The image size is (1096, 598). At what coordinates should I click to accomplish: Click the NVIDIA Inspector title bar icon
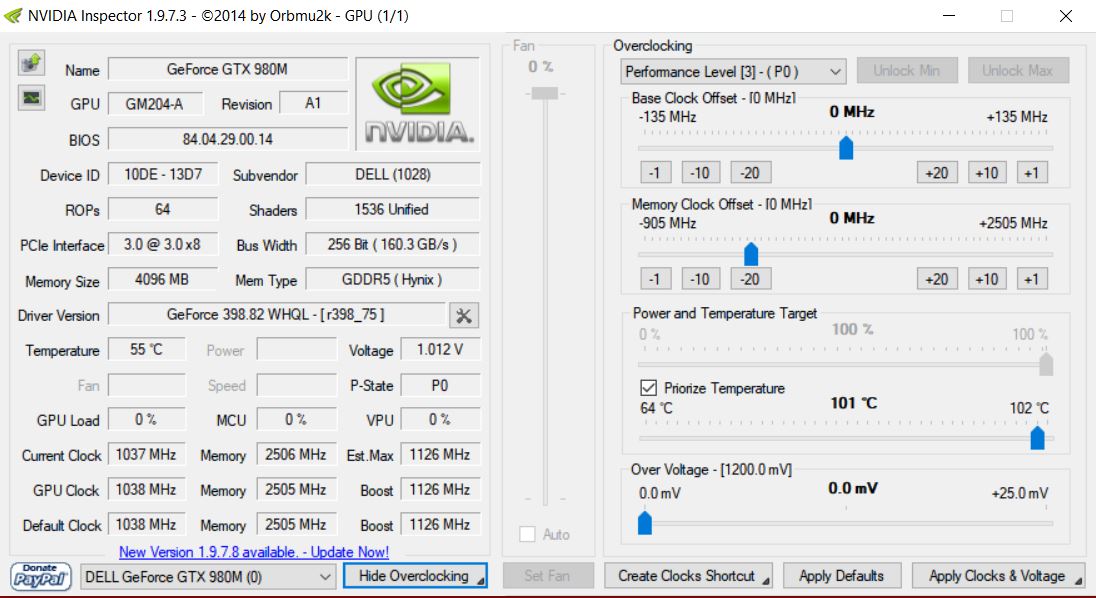[x=13, y=15]
